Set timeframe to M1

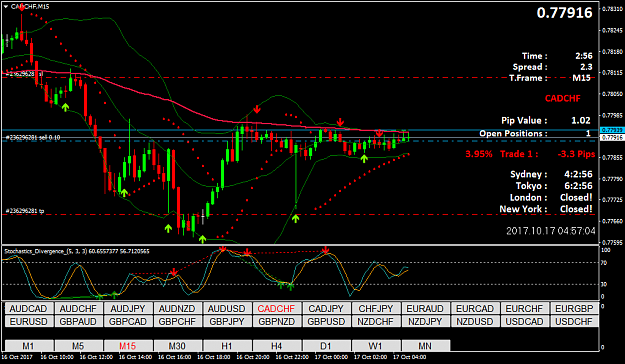point(28,346)
